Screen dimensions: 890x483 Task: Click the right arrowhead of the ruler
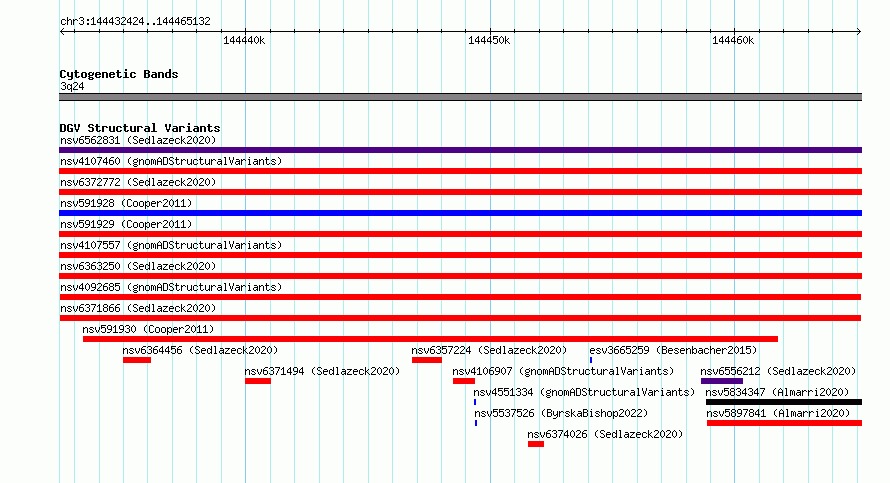click(859, 31)
